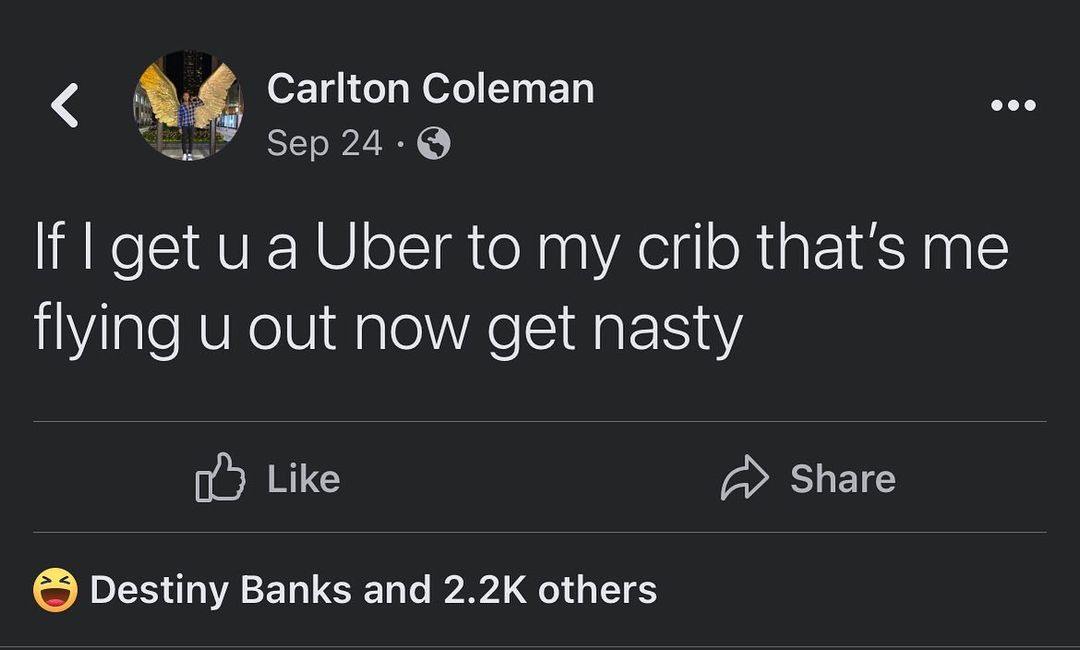Open Destiny Banks' profile from reactions
Screen dimensions: 1080x650
pyautogui.click(x=221, y=589)
